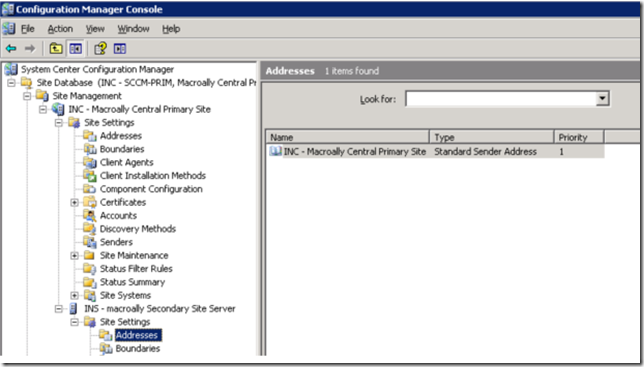644x367 pixels.
Task: Open the Action menu
Action: [60, 29]
